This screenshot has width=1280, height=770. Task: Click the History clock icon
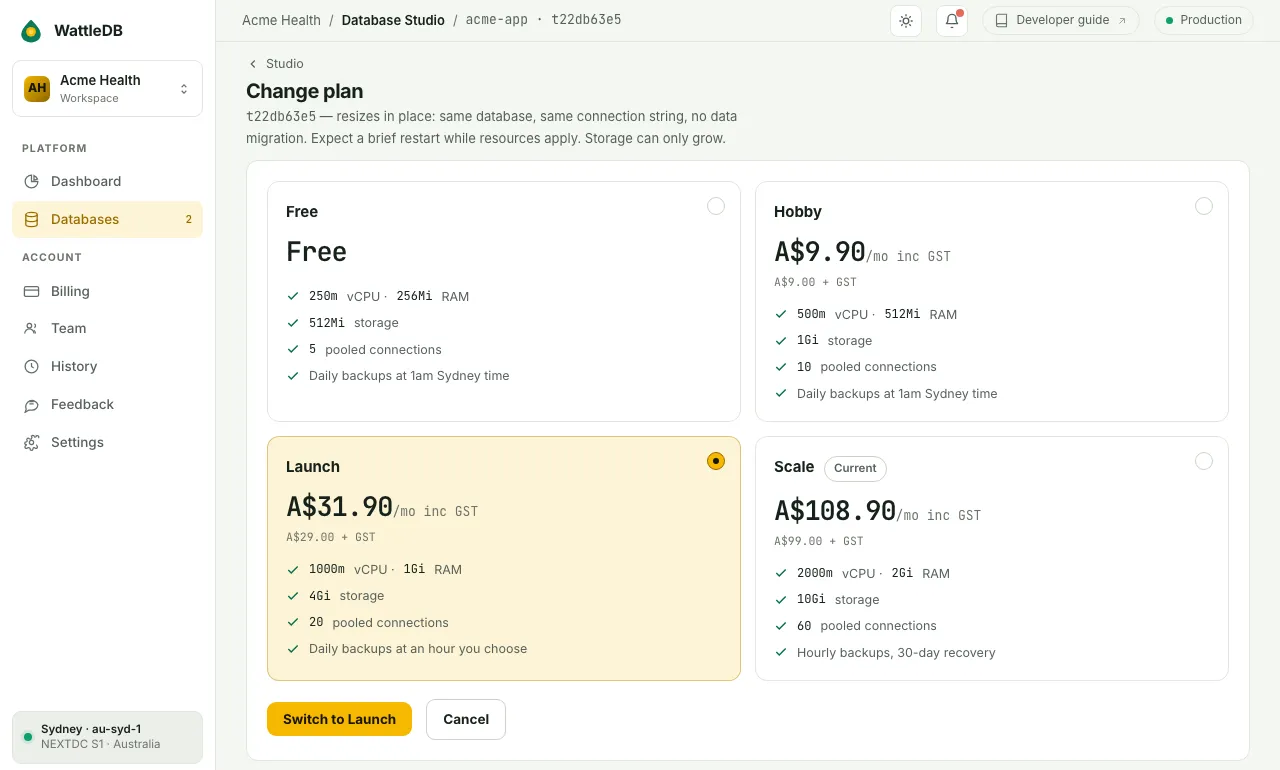pyautogui.click(x=31, y=366)
